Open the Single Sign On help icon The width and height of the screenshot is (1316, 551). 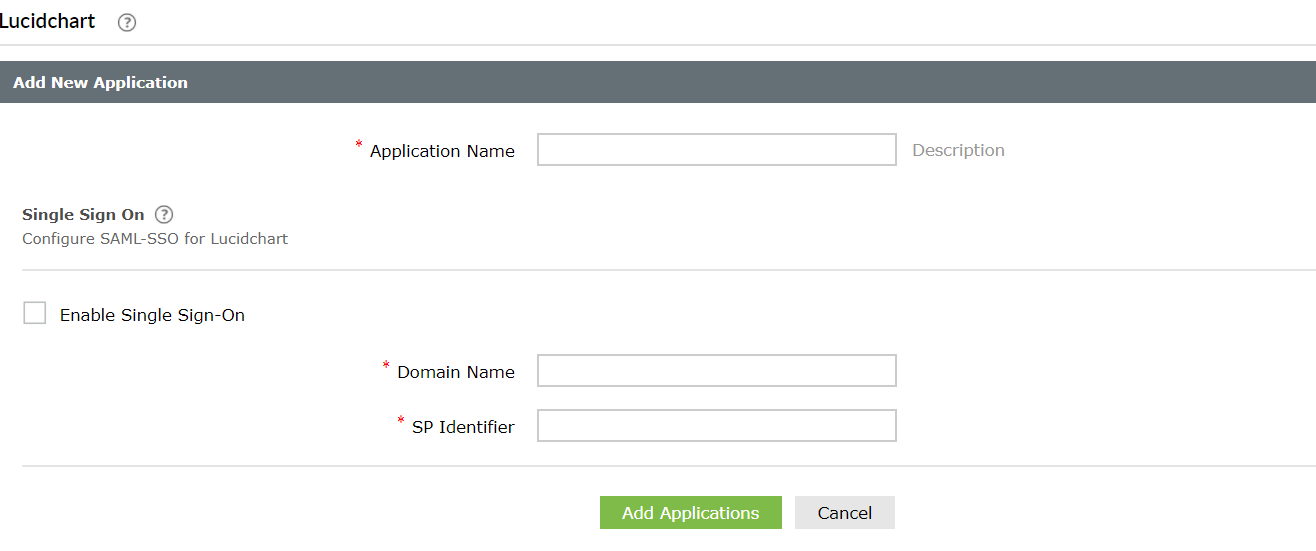[x=165, y=214]
